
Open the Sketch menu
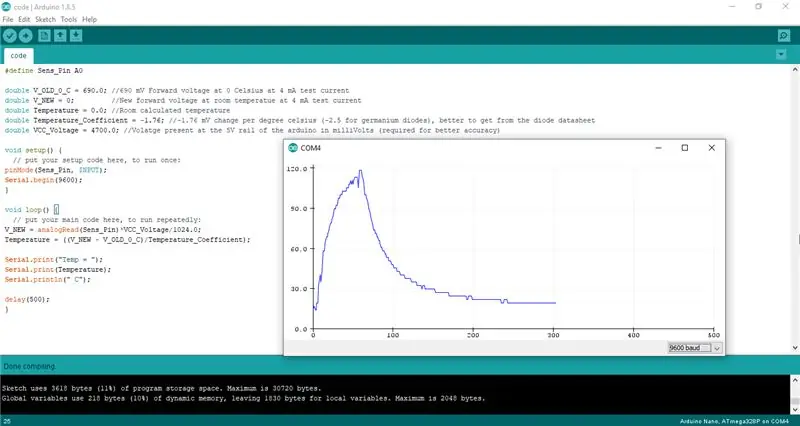(x=45, y=19)
